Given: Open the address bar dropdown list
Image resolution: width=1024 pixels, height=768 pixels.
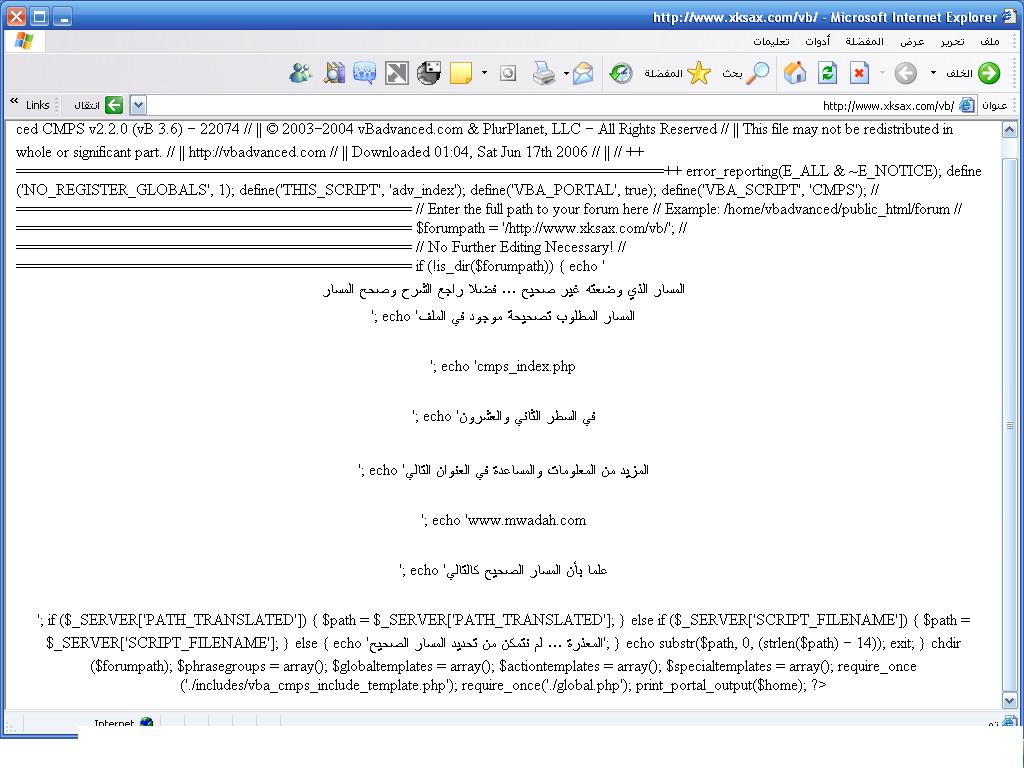Looking at the screenshot, I should click(138, 105).
